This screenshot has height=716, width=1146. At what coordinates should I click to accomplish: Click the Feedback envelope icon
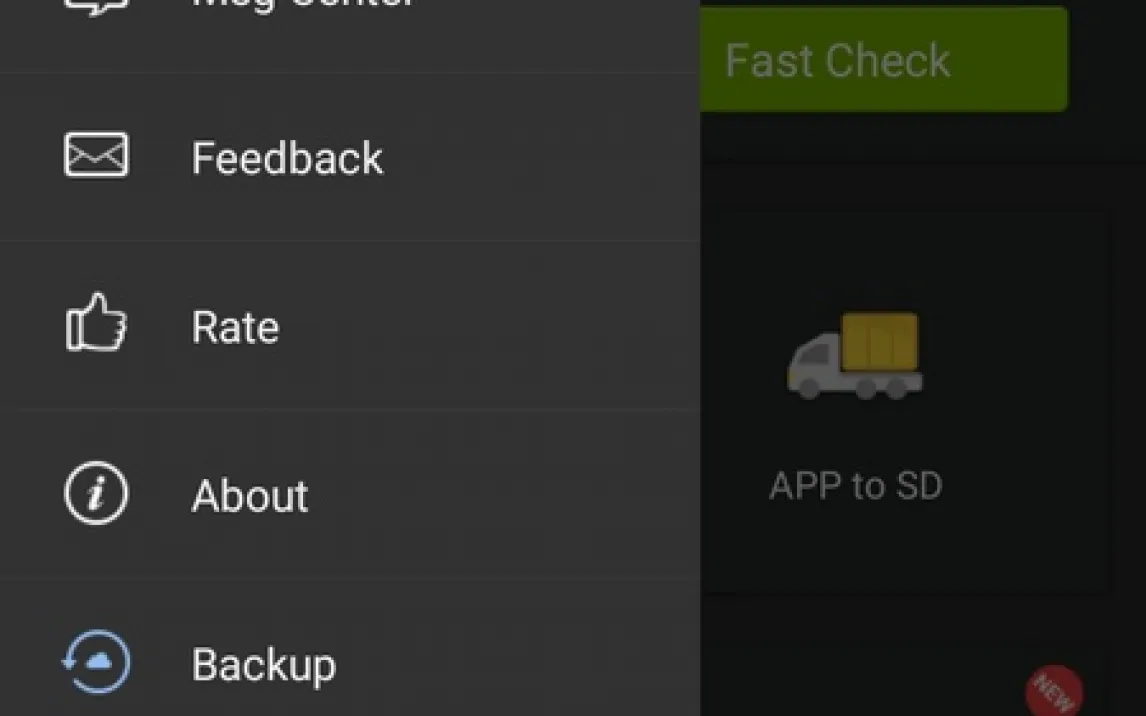(x=96, y=155)
